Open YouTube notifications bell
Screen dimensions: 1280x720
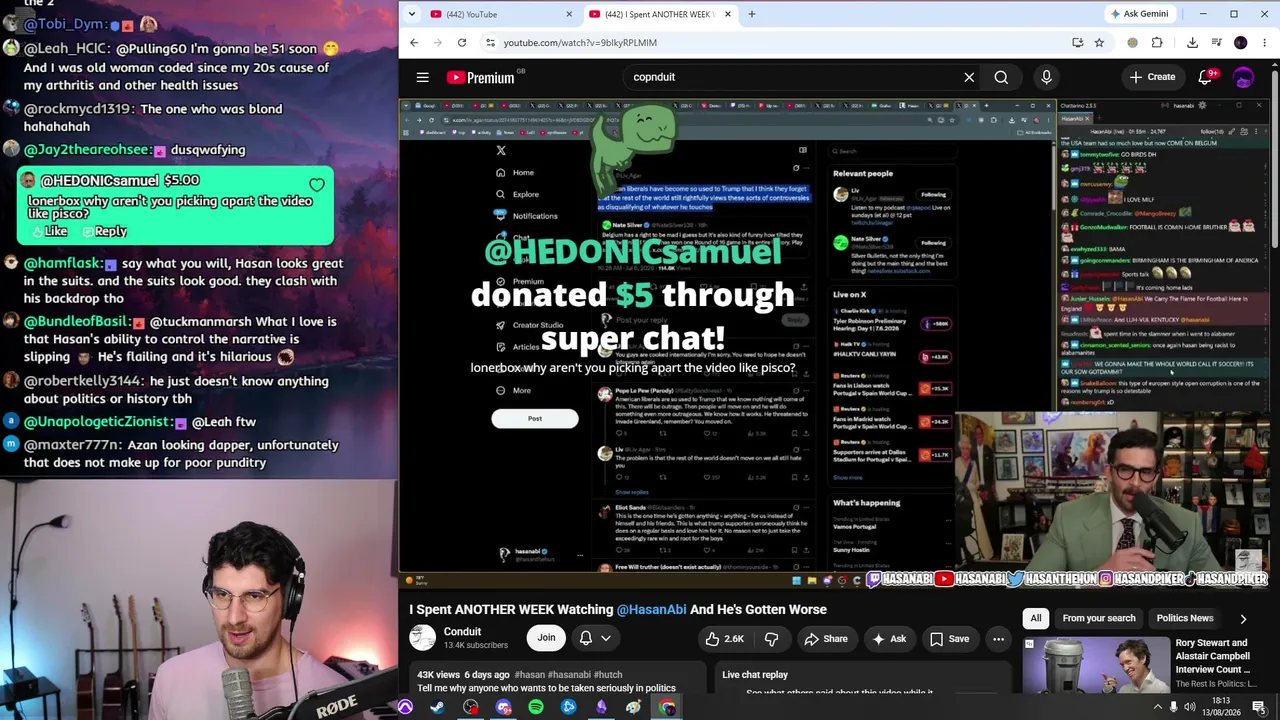point(1206,77)
